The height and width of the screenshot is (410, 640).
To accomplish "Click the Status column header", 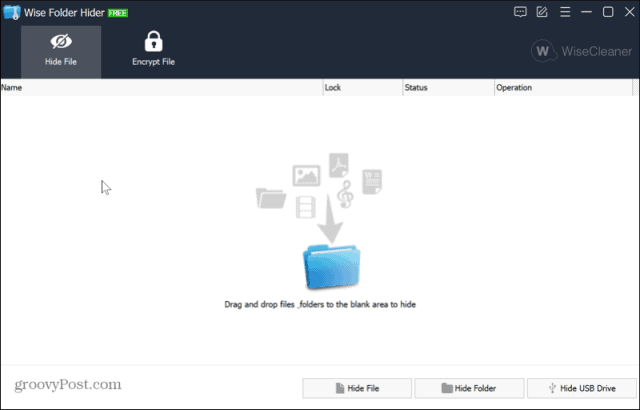I will [449, 88].
